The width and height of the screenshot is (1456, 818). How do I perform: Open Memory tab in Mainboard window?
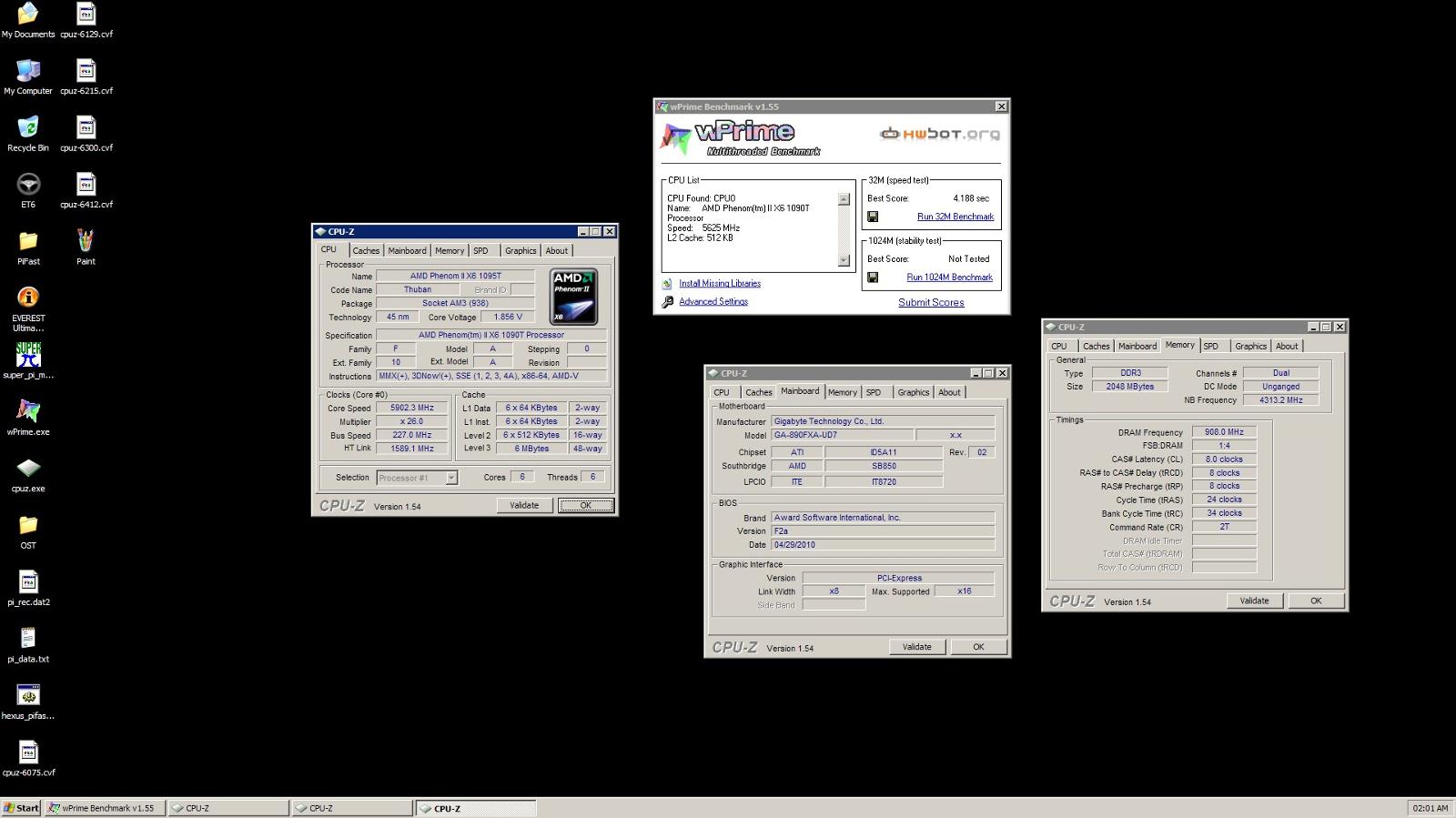pyautogui.click(x=843, y=393)
